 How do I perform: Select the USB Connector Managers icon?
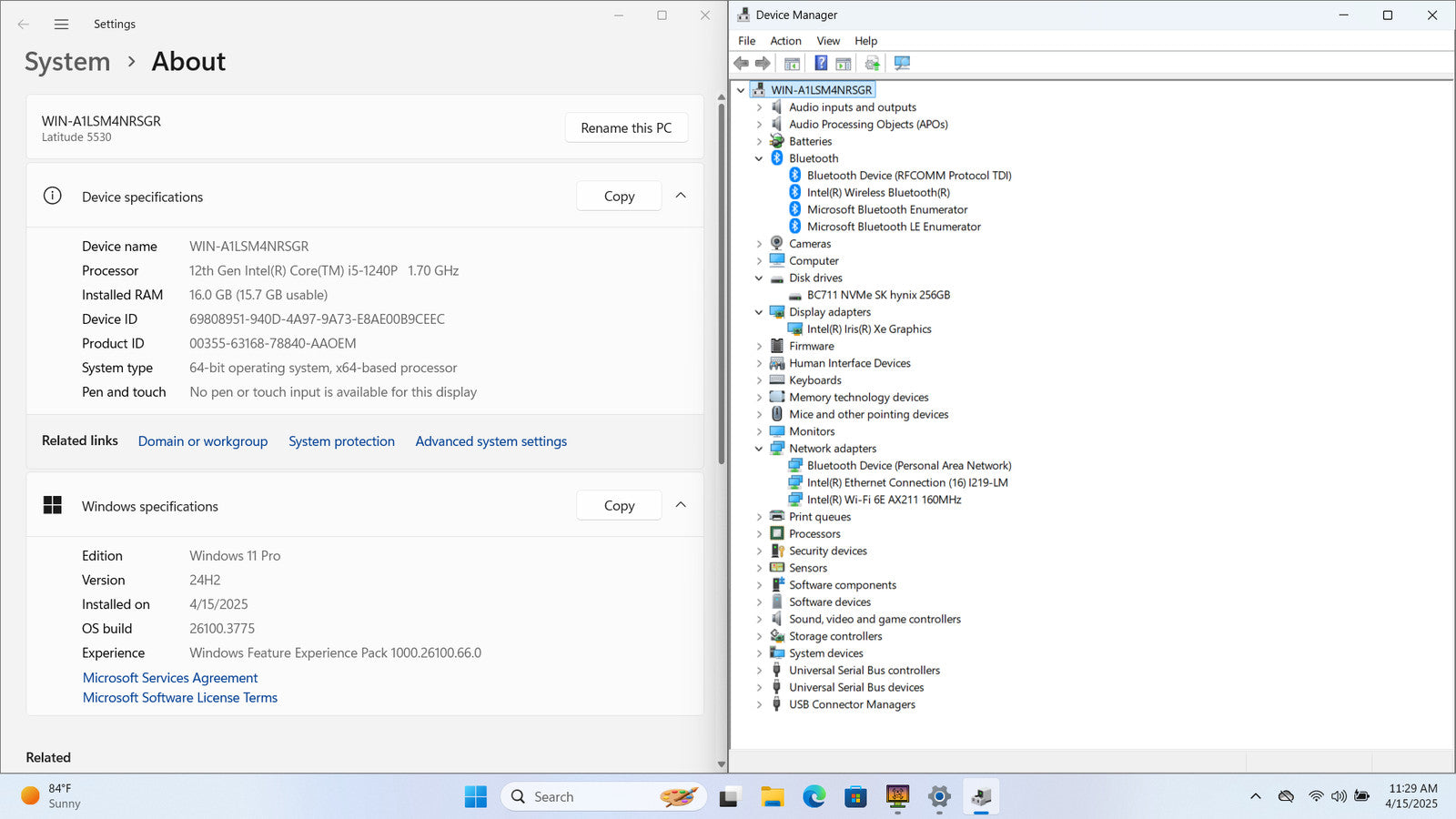(777, 704)
